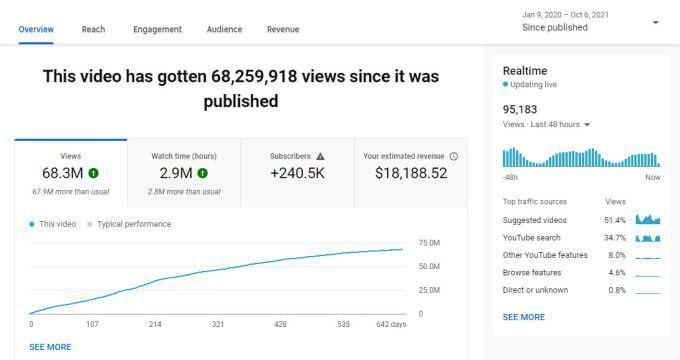Switch to the Engagement tab
Viewport: 680px width, 360px height.
[x=157, y=29]
